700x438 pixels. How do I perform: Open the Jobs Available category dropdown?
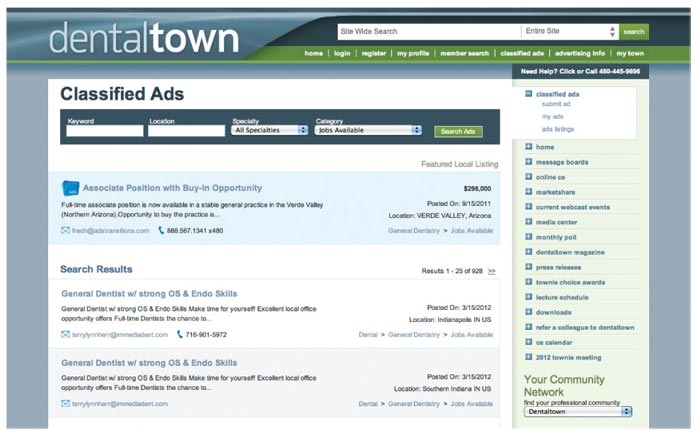click(x=368, y=130)
